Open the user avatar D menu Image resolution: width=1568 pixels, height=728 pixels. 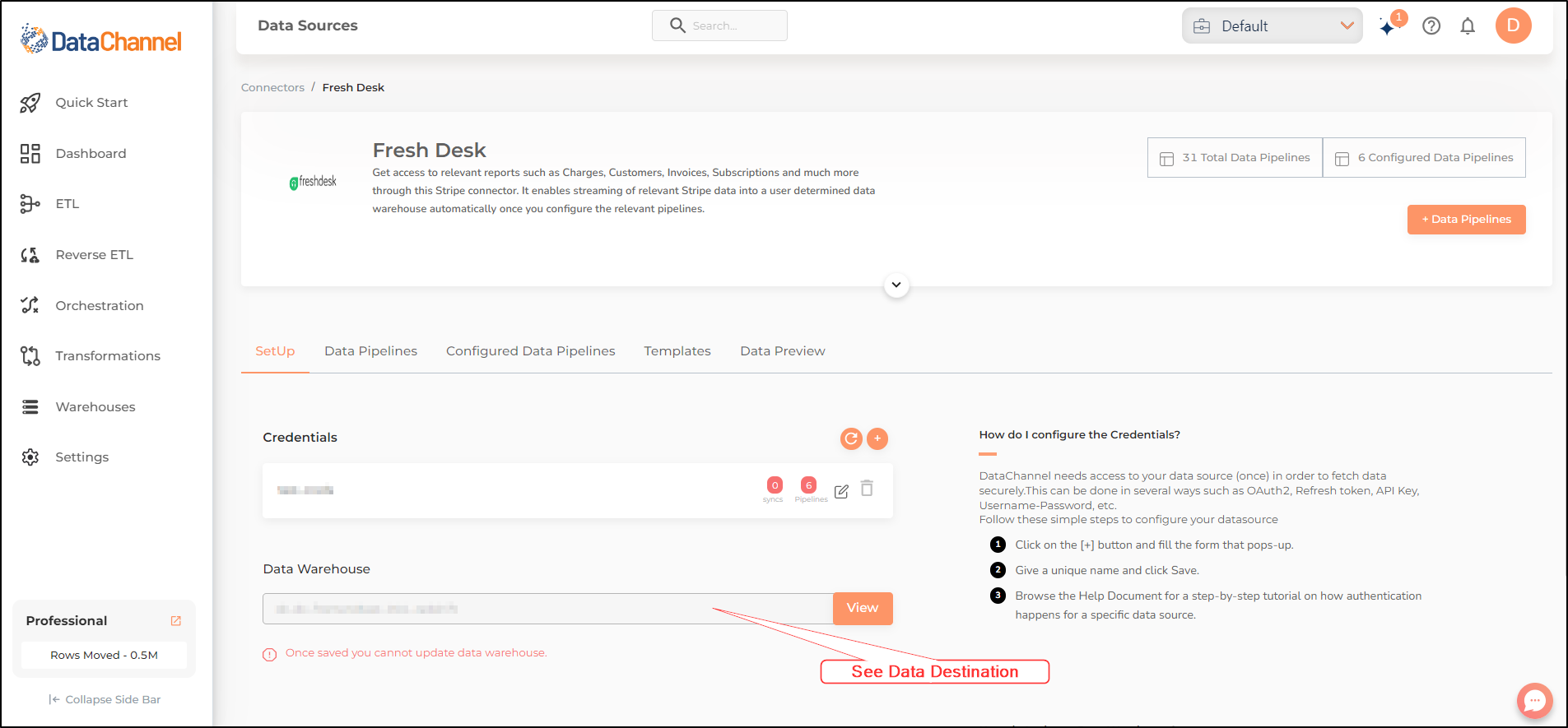1513,26
